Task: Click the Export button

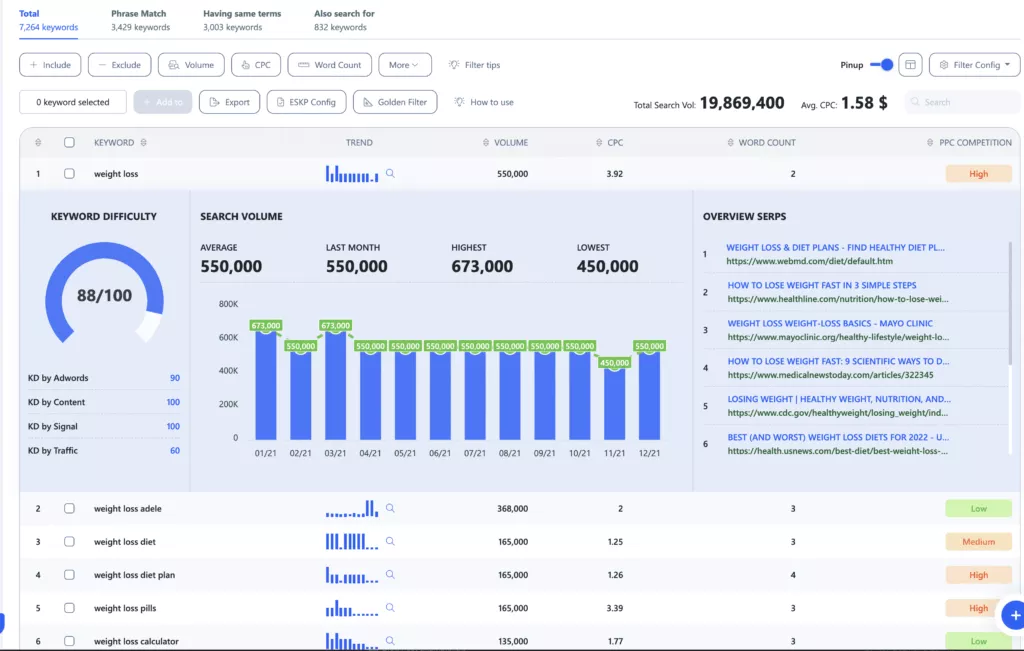Action: pyautogui.click(x=229, y=102)
